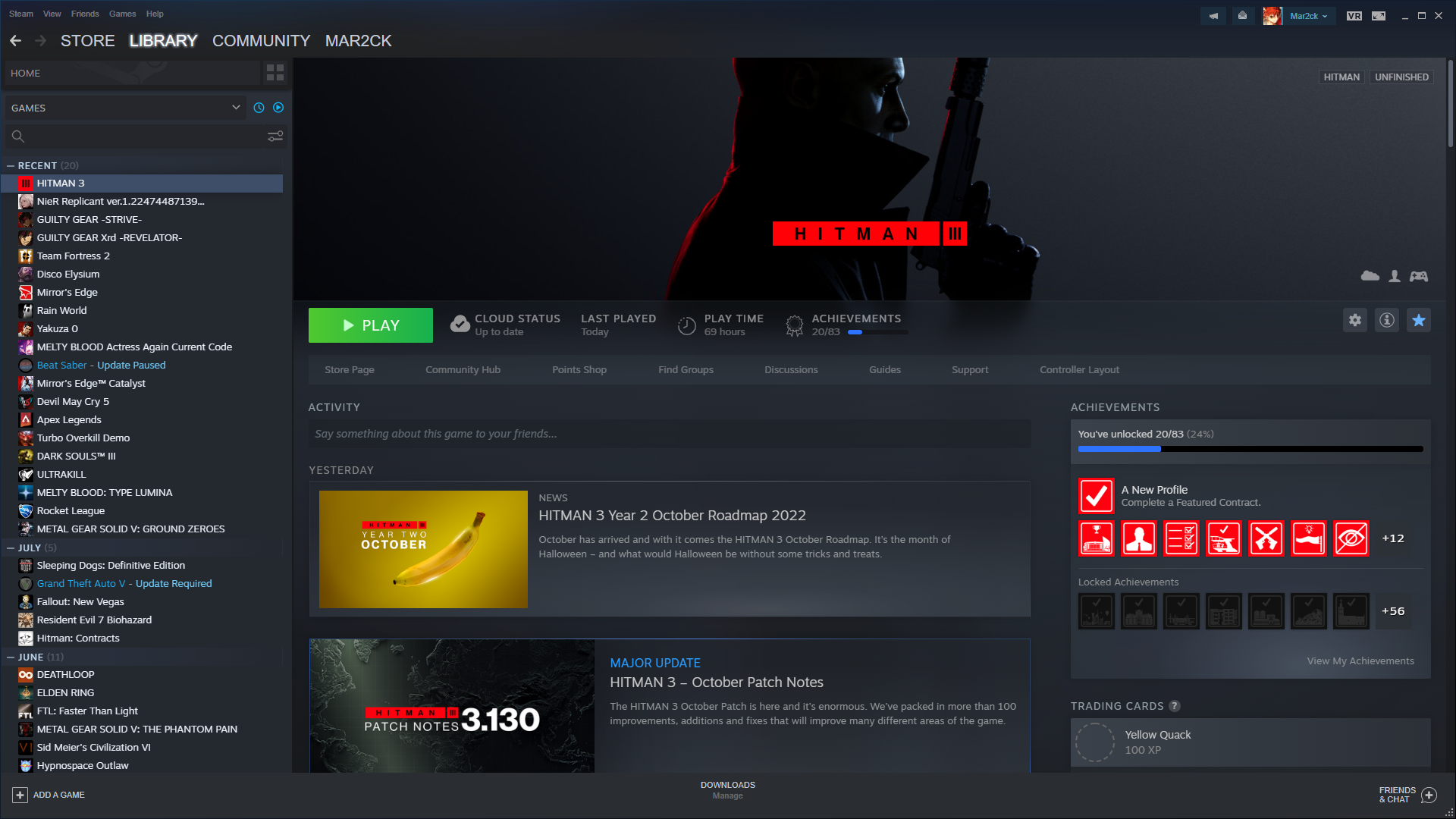The image size is (1456, 819).
Task: Open the Games menu
Action: pyautogui.click(x=122, y=14)
